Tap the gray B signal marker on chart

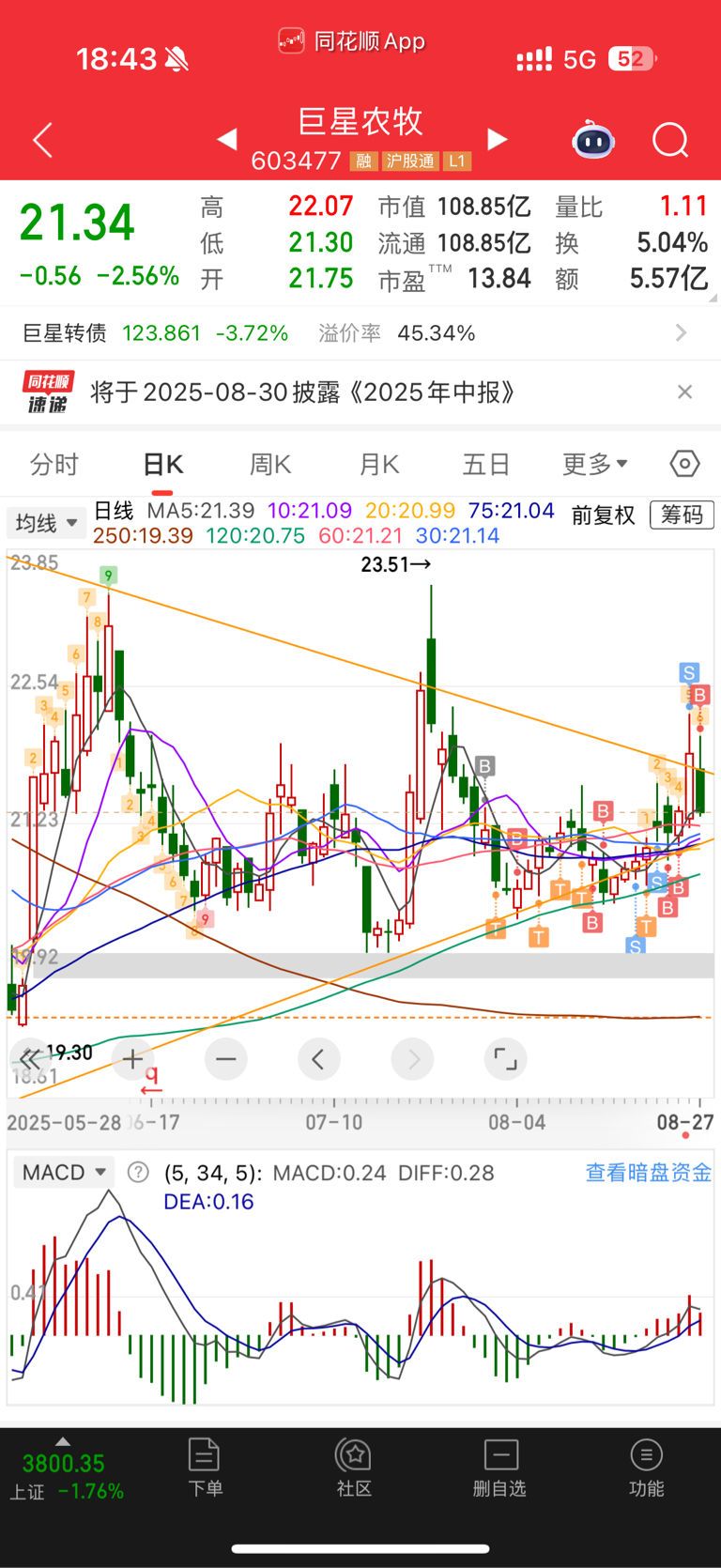484,766
